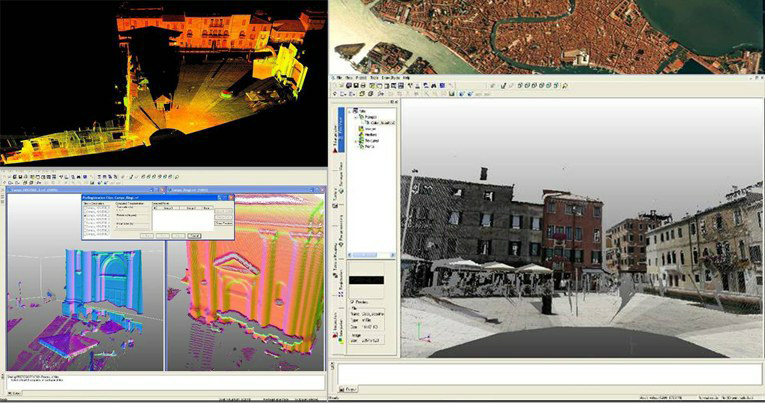Open the Help menu in the right window
The width and height of the screenshot is (765, 403).
point(406,78)
